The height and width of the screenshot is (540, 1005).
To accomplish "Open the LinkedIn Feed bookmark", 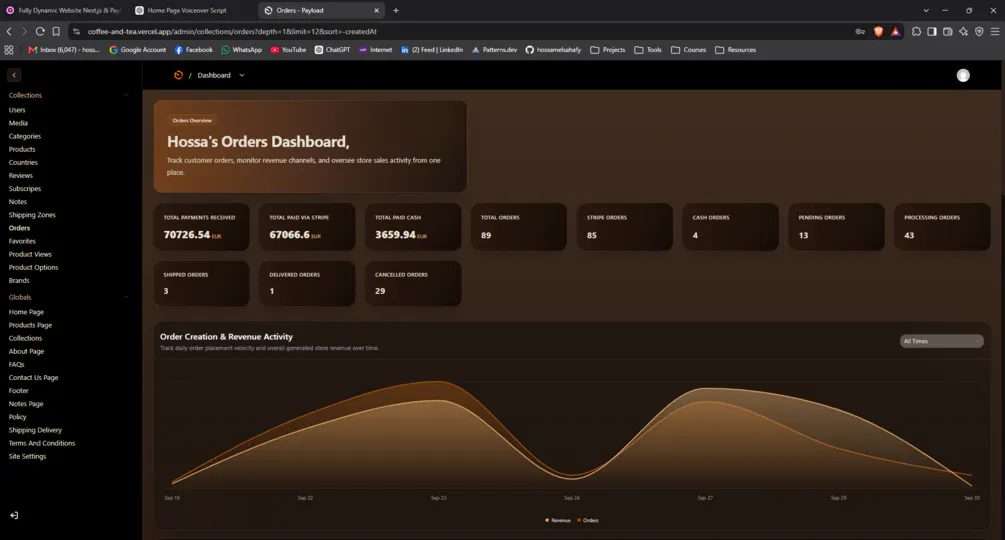I will (432, 50).
